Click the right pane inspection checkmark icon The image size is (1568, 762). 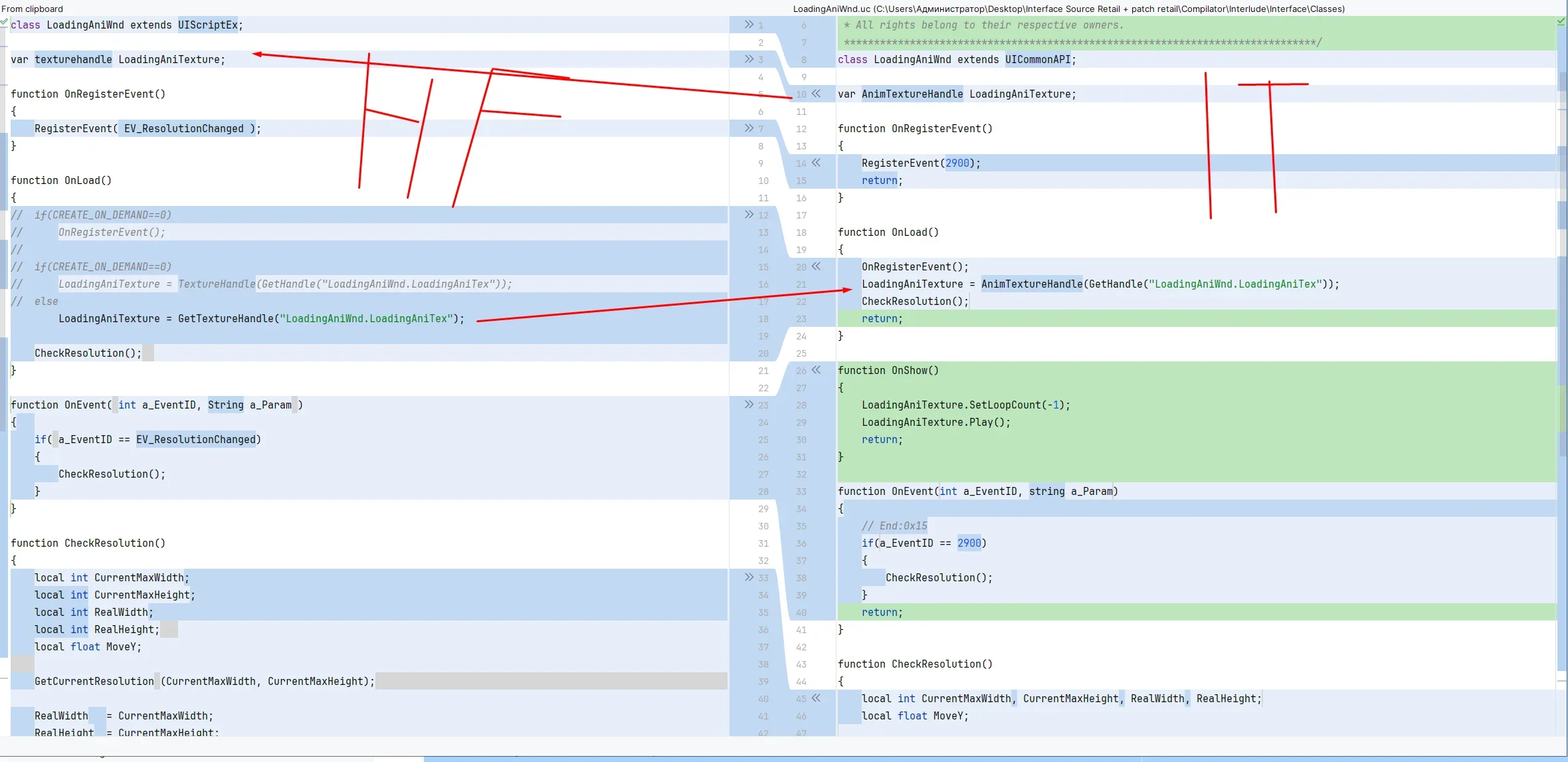click(x=1561, y=22)
